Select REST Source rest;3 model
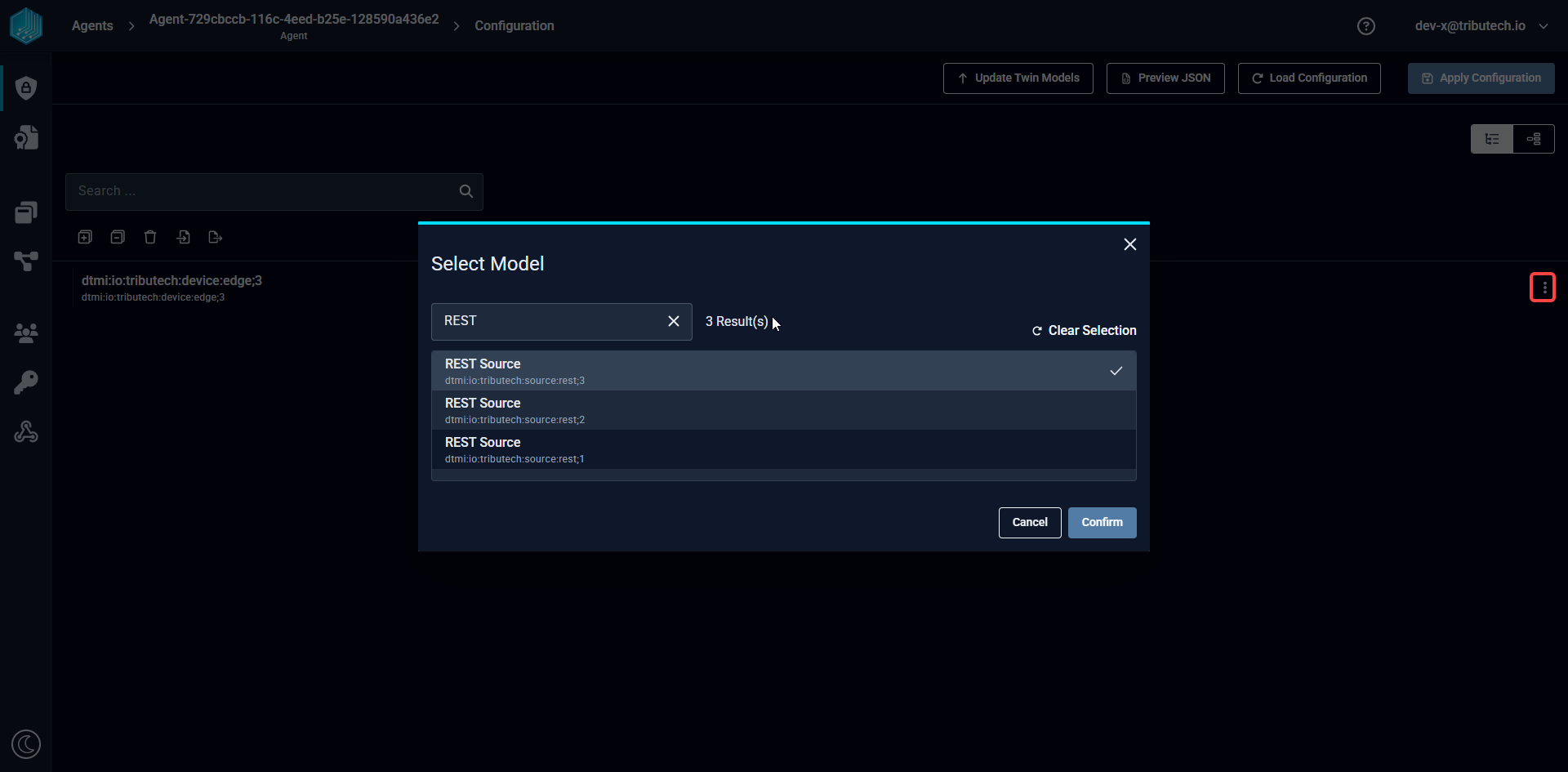 pyautogui.click(x=784, y=371)
